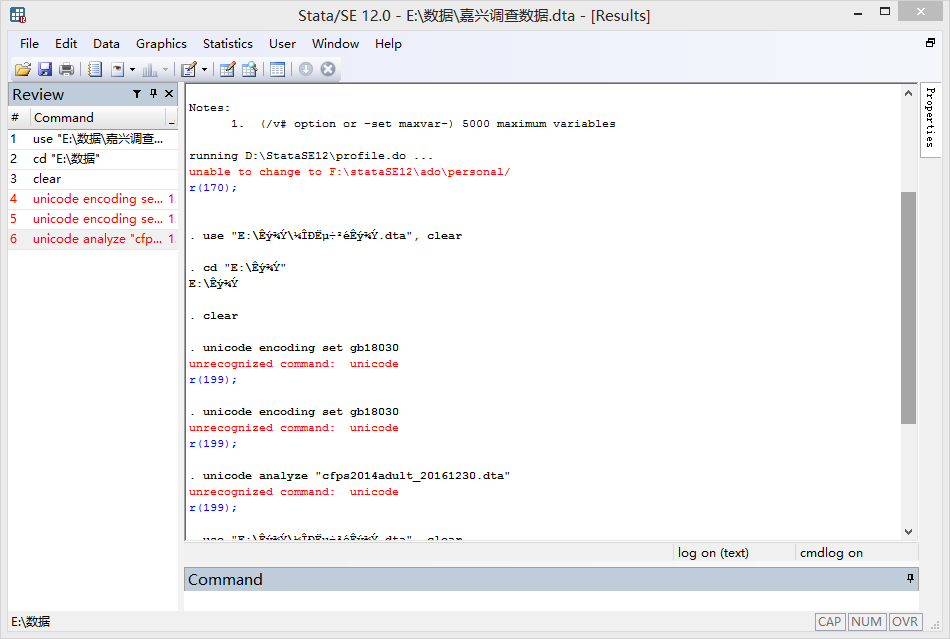Click inside the Command input field
The width and height of the screenshot is (950, 639).
[x=550, y=601]
